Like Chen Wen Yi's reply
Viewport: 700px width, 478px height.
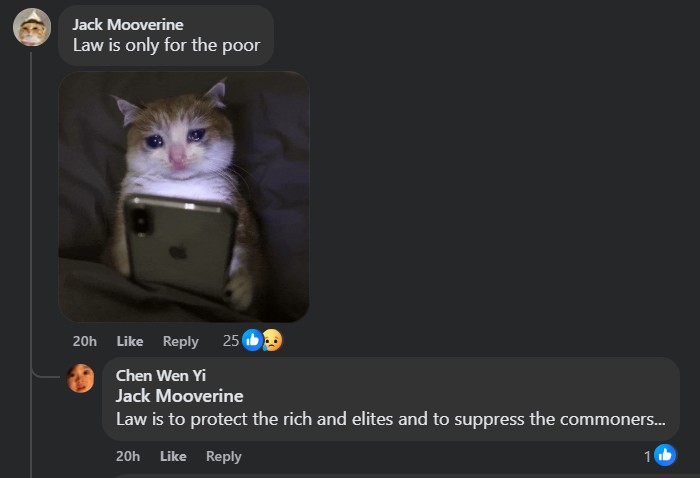tap(173, 456)
